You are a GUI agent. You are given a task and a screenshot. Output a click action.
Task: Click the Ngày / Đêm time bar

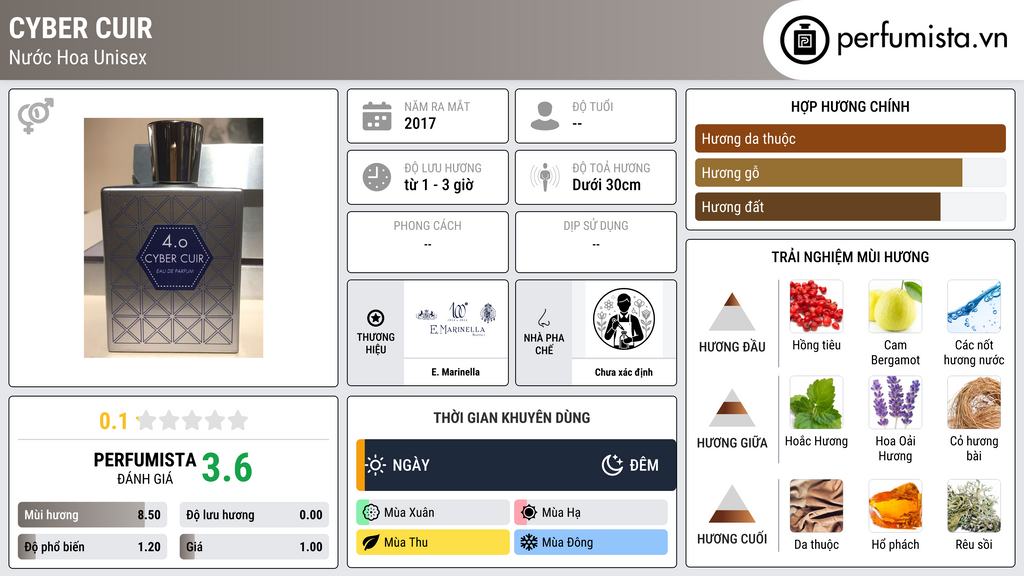tap(516, 465)
